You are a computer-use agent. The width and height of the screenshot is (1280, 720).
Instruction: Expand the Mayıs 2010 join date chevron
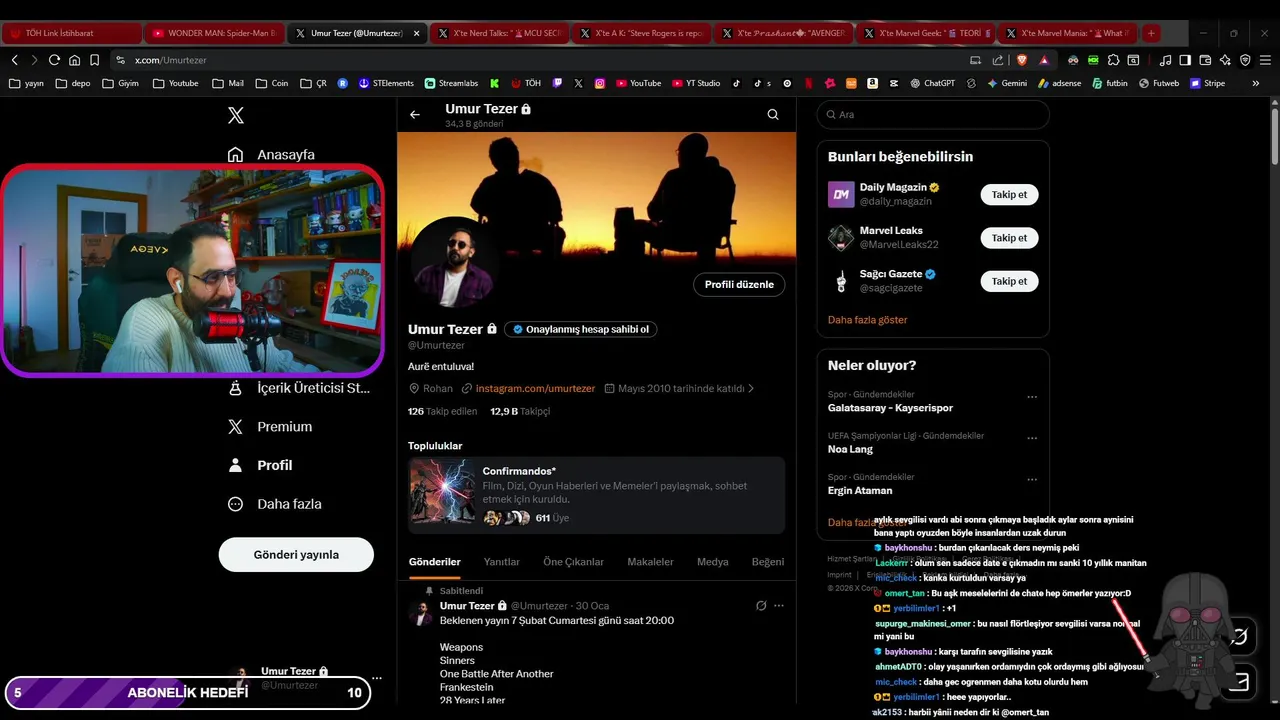[751, 388]
